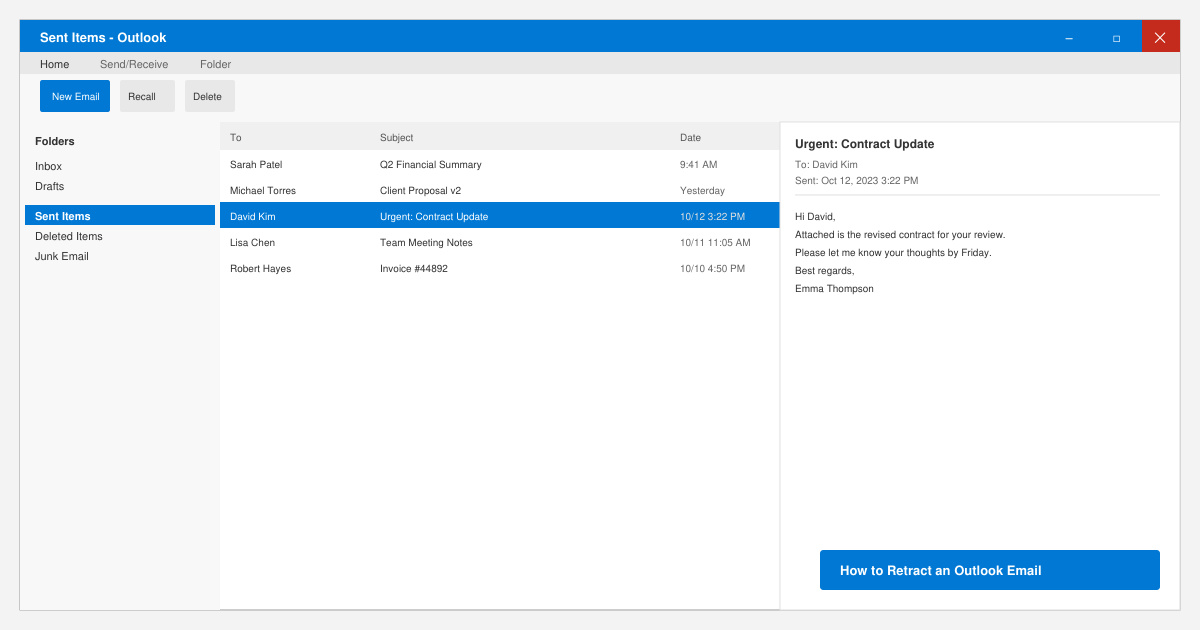Click the 9:41 AM date cell
Screen dimensions: 1200x630
click(698, 164)
